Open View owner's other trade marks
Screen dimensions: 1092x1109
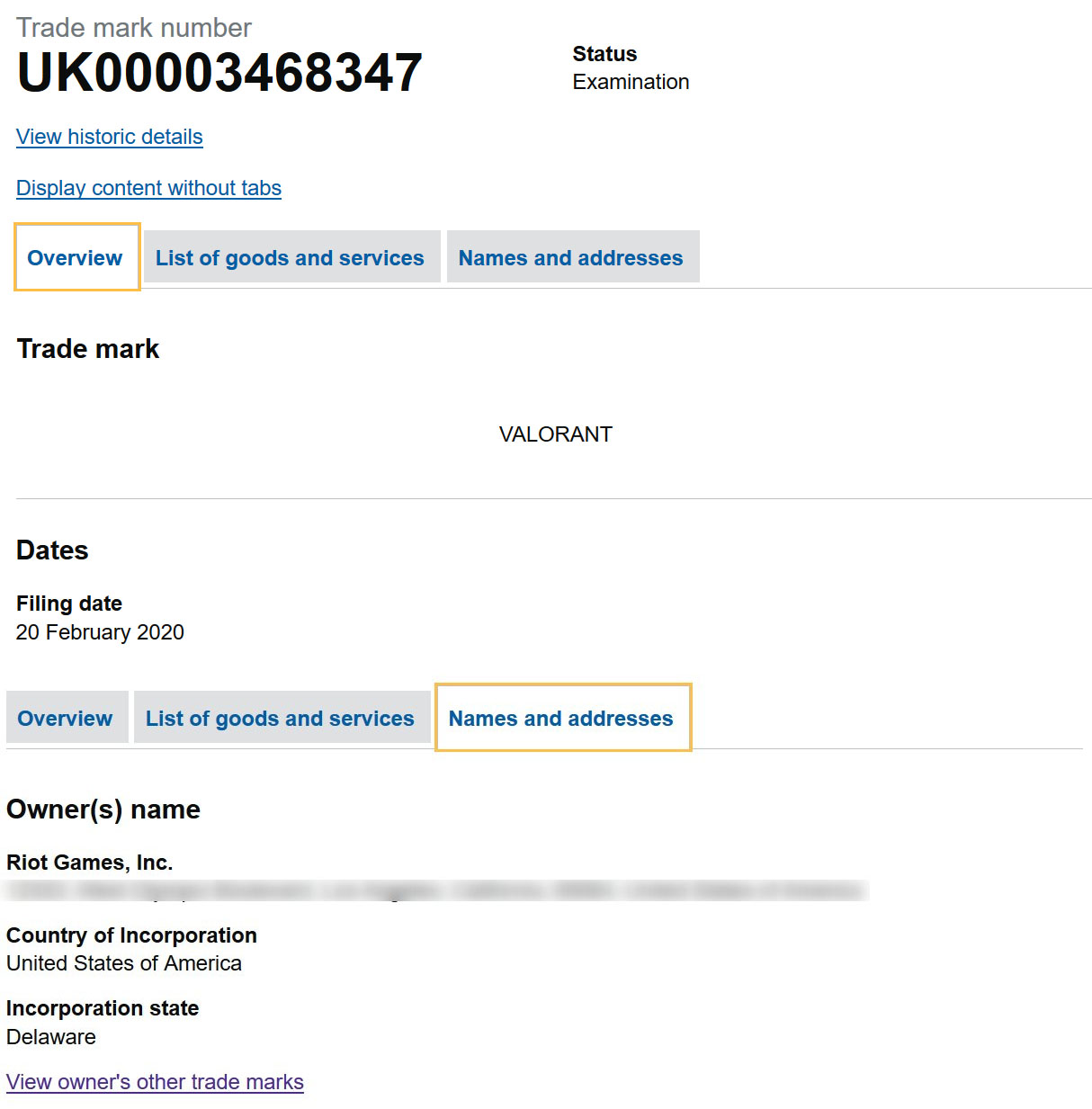155,1082
